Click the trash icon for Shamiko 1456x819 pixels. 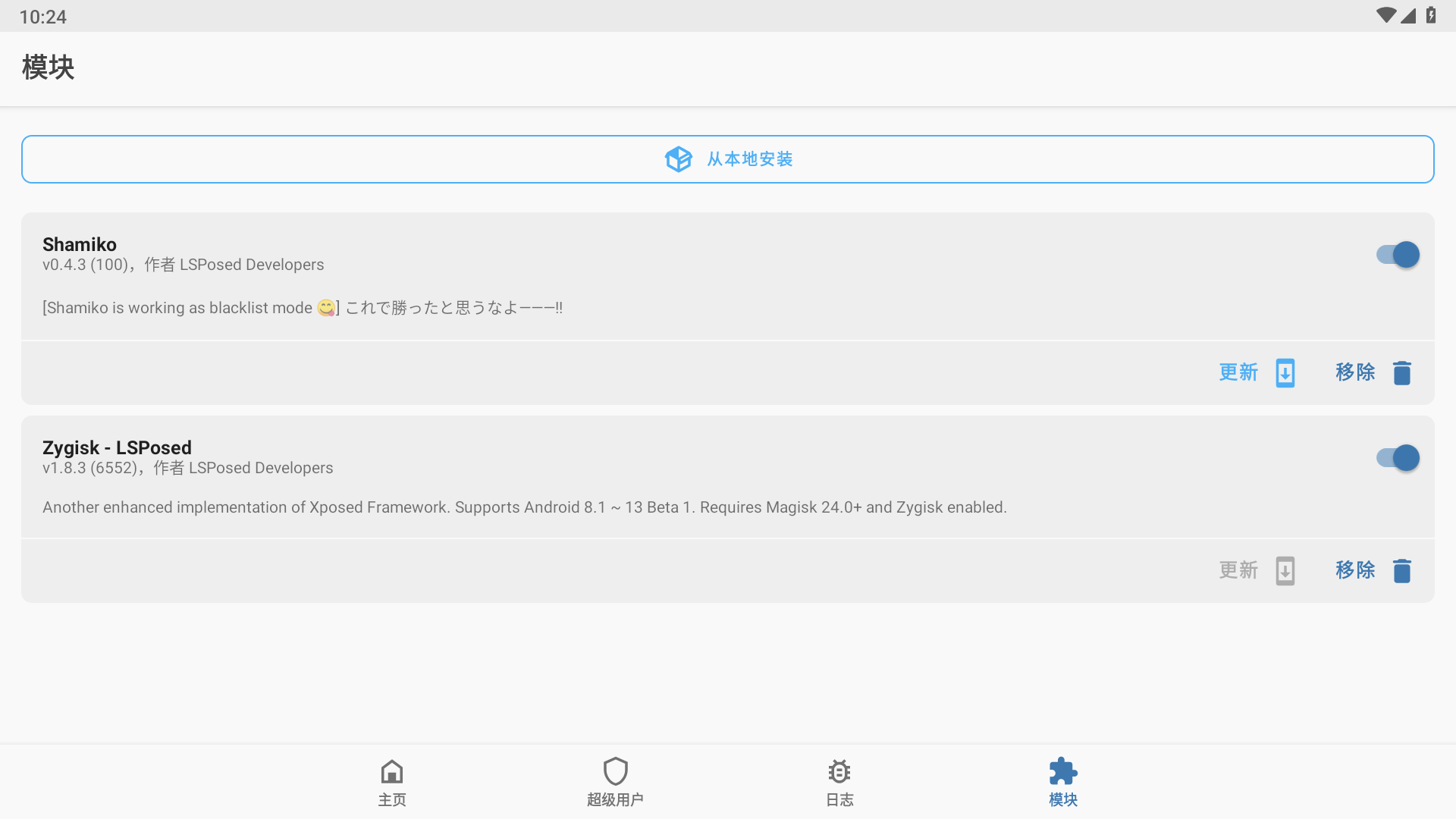click(x=1402, y=373)
